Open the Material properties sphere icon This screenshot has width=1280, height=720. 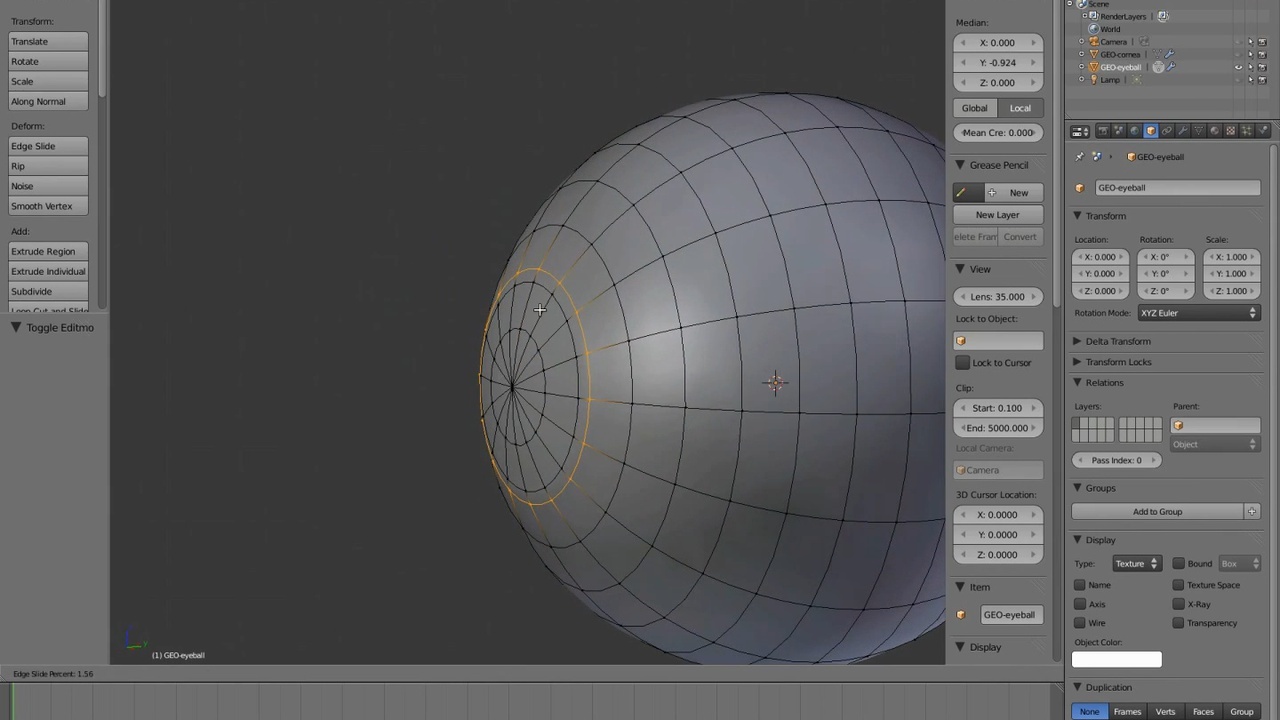coord(1215,131)
